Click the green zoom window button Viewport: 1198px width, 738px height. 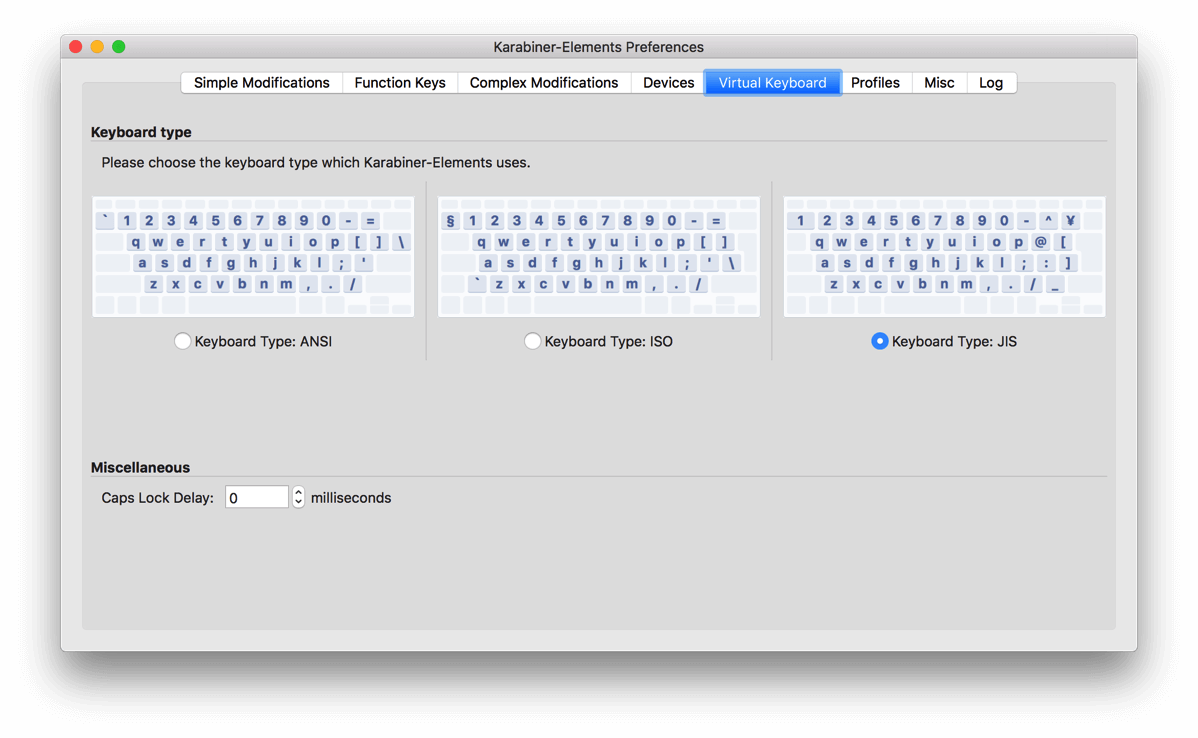click(118, 47)
